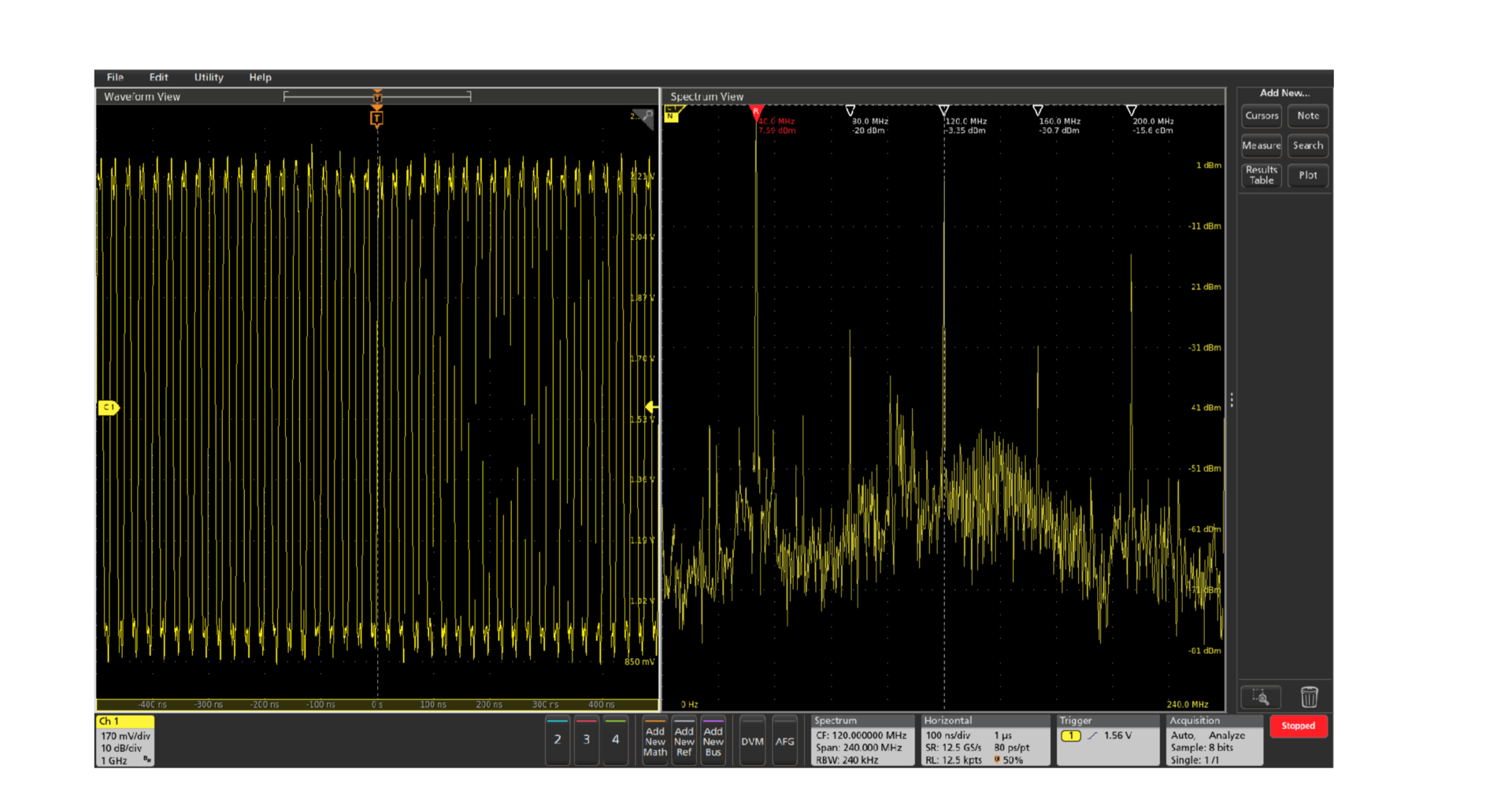Click the Add New... panel header
Viewport: 1512px width, 799px height.
[x=1284, y=93]
